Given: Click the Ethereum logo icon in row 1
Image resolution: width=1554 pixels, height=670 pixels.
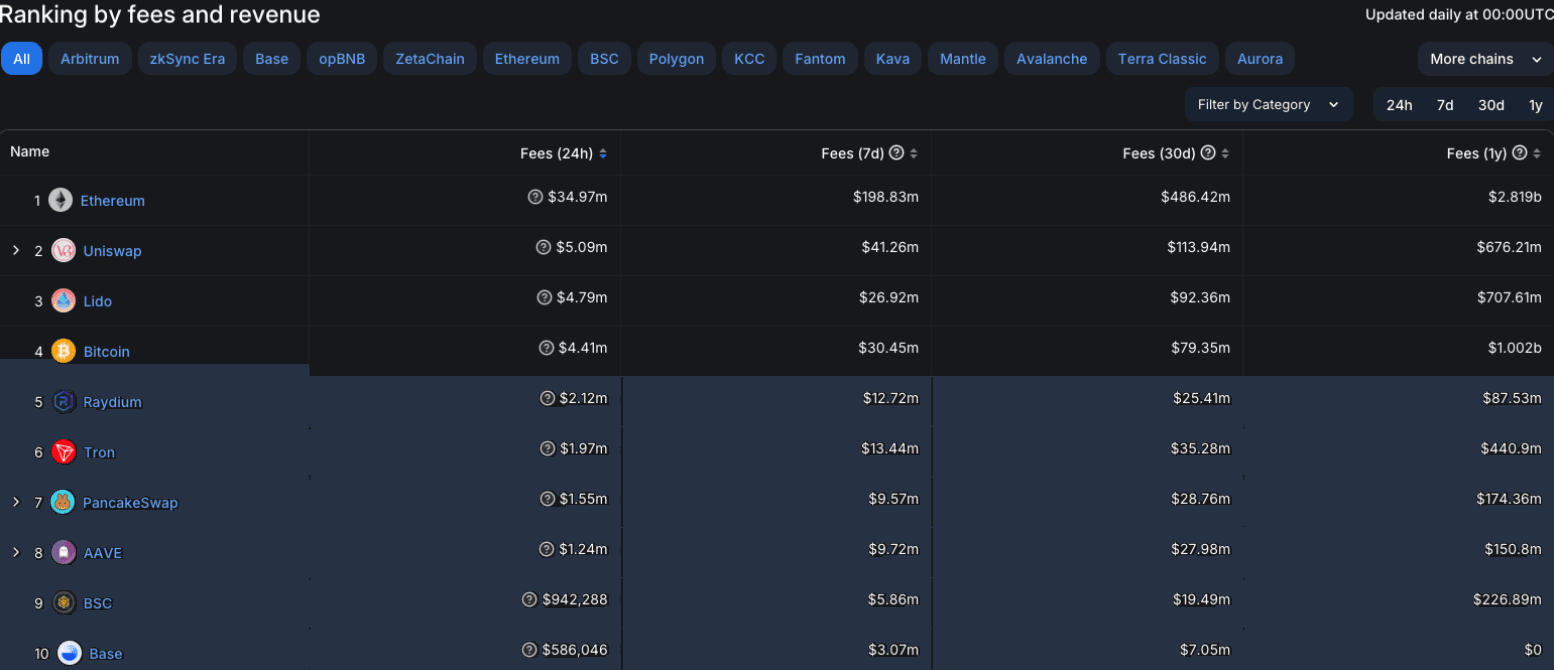Looking at the screenshot, I should 61,200.
